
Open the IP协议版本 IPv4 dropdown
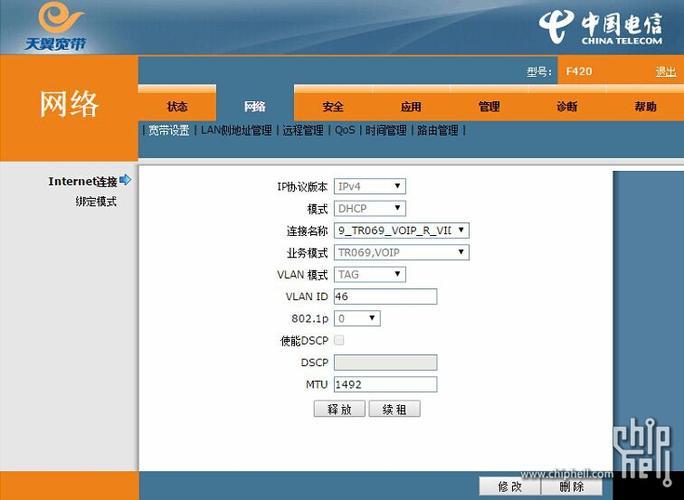[x=370, y=186]
